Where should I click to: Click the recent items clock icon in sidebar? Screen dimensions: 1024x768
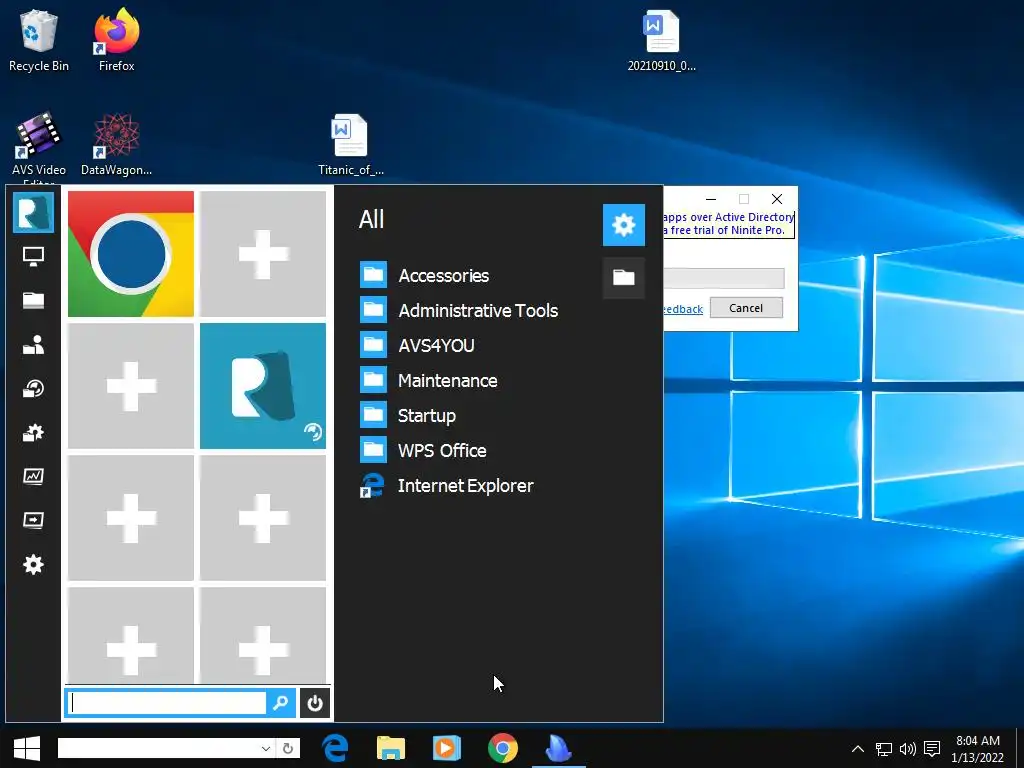(x=33, y=389)
